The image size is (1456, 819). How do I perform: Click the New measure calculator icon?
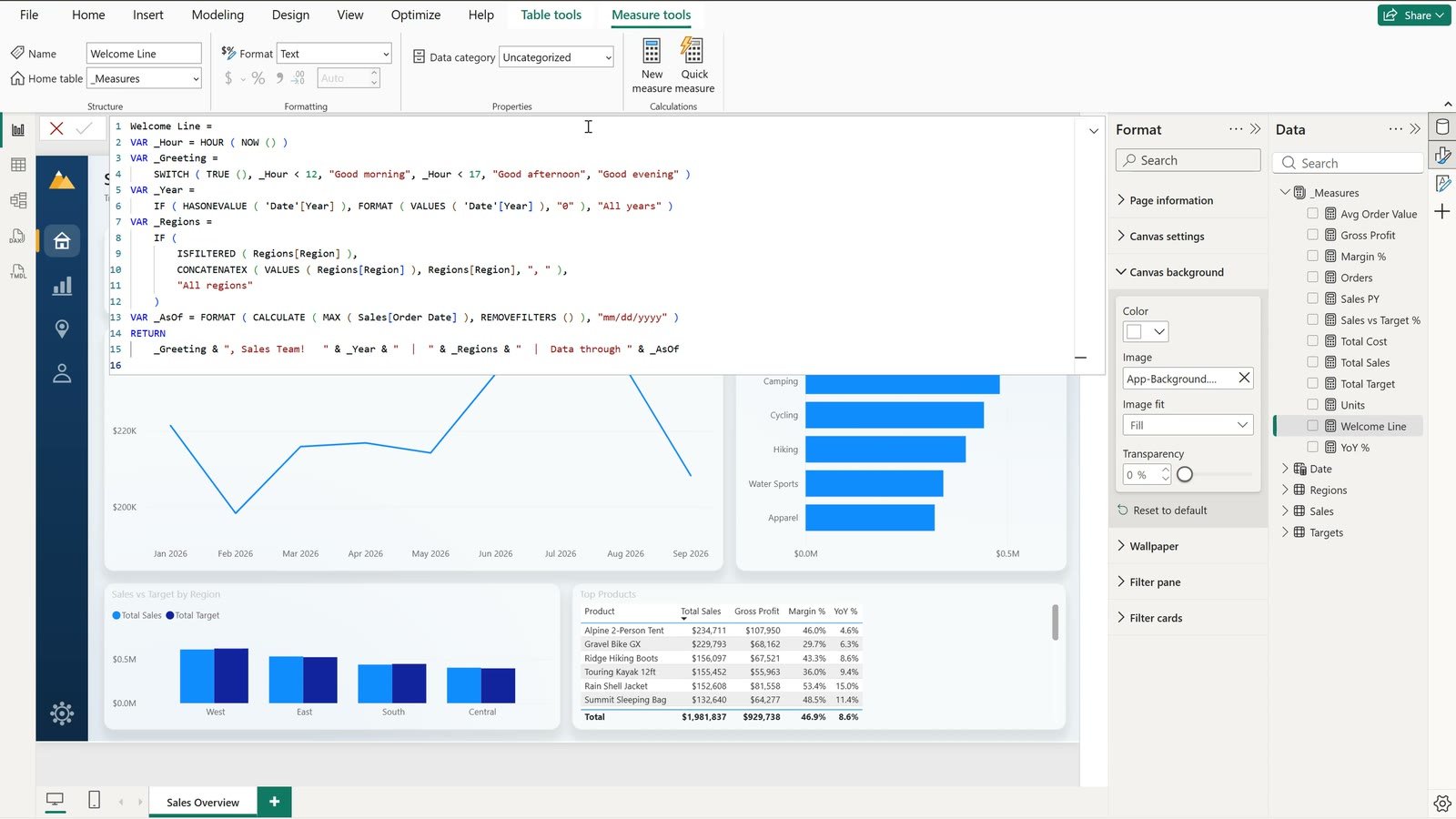pos(652,51)
